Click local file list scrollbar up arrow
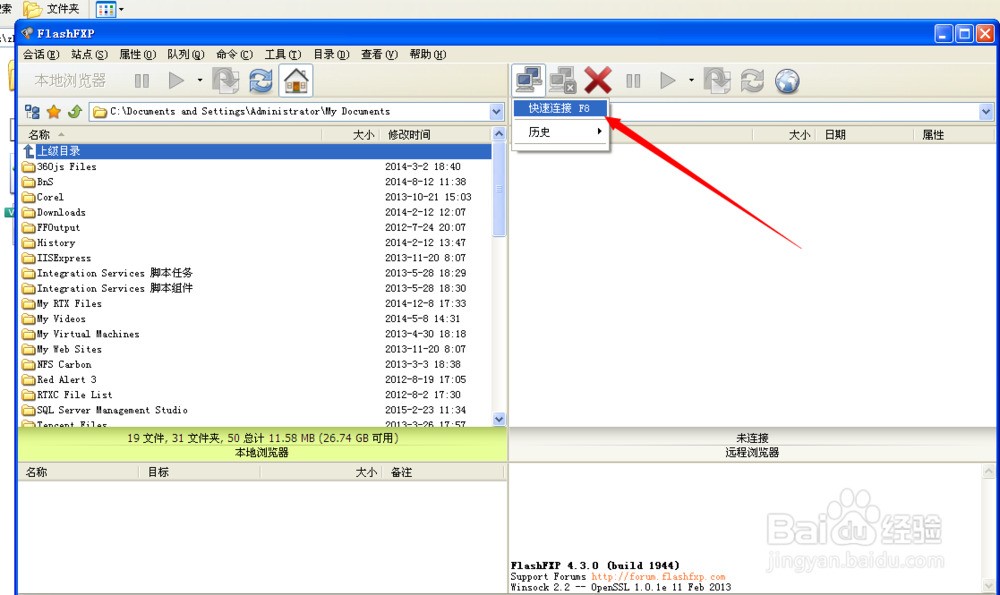 pyautogui.click(x=499, y=134)
